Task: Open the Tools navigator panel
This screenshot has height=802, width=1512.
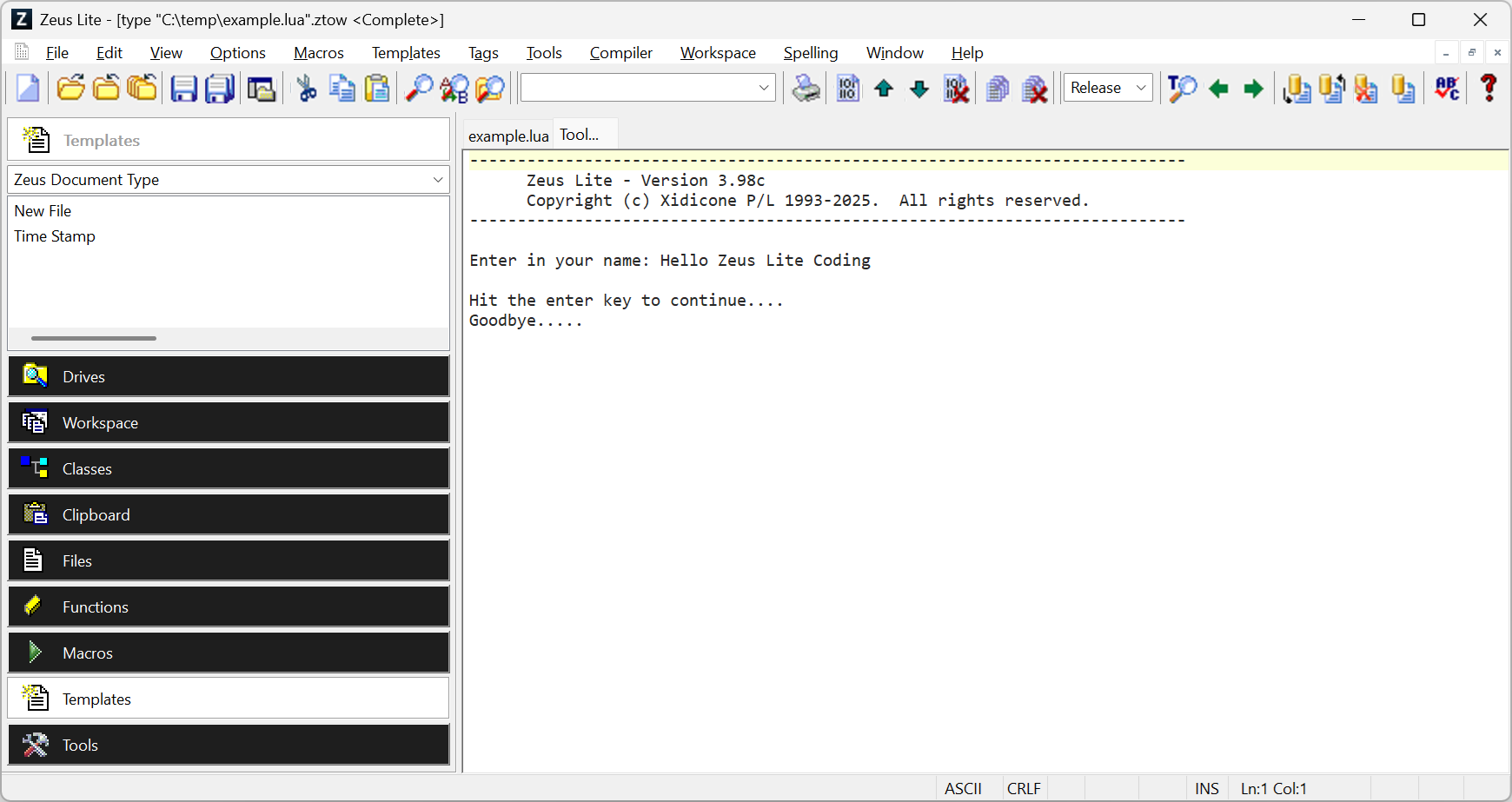Action: (229, 745)
